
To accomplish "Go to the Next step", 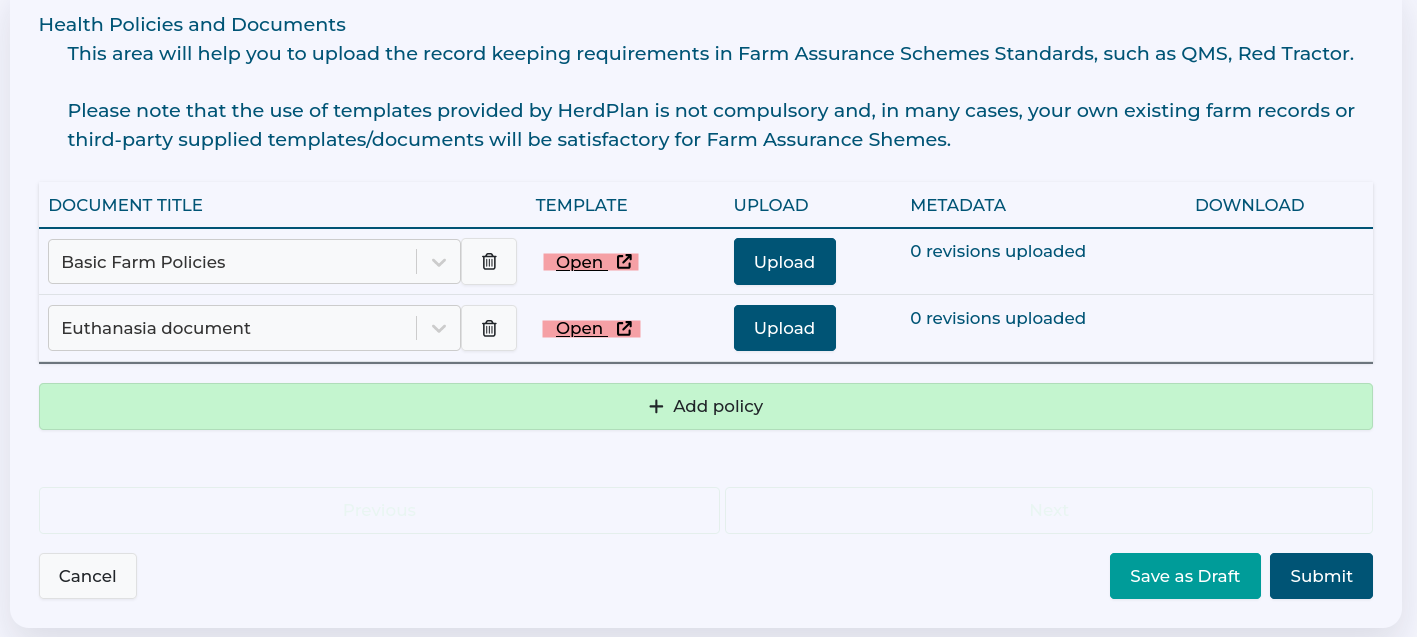I will click(x=1049, y=510).
